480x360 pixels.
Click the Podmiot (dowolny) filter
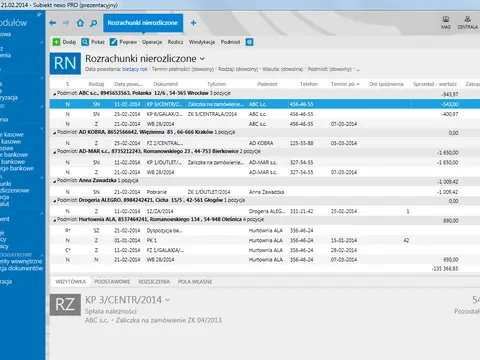coord(330,69)
